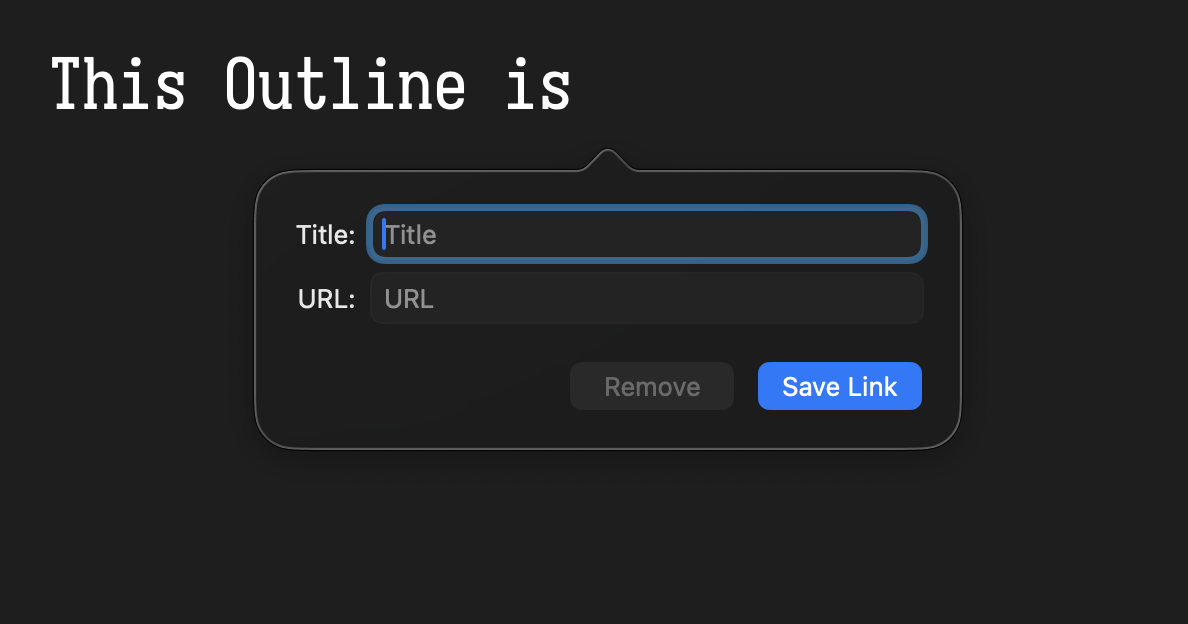The image size is (1188, 624).
Task: Click the word "Outline" in the heading
Action: tap(345, 84)
